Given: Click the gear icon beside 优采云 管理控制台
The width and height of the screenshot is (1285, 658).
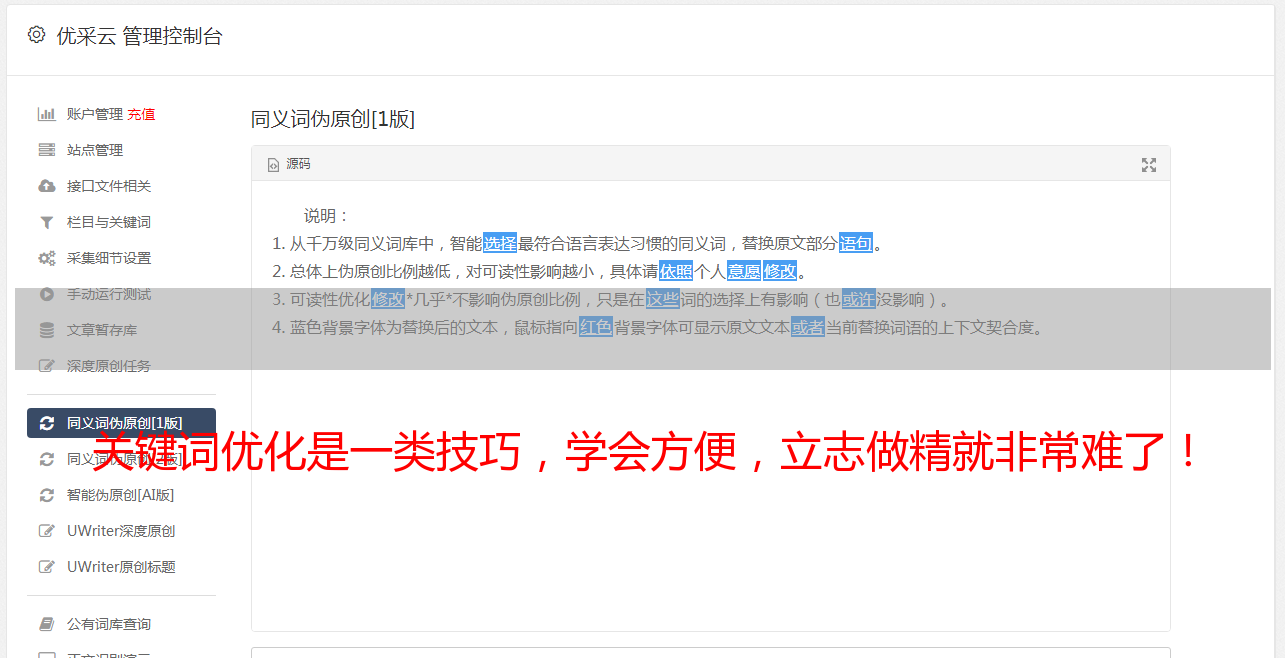Looking at the screenshot, I should 37,35.
